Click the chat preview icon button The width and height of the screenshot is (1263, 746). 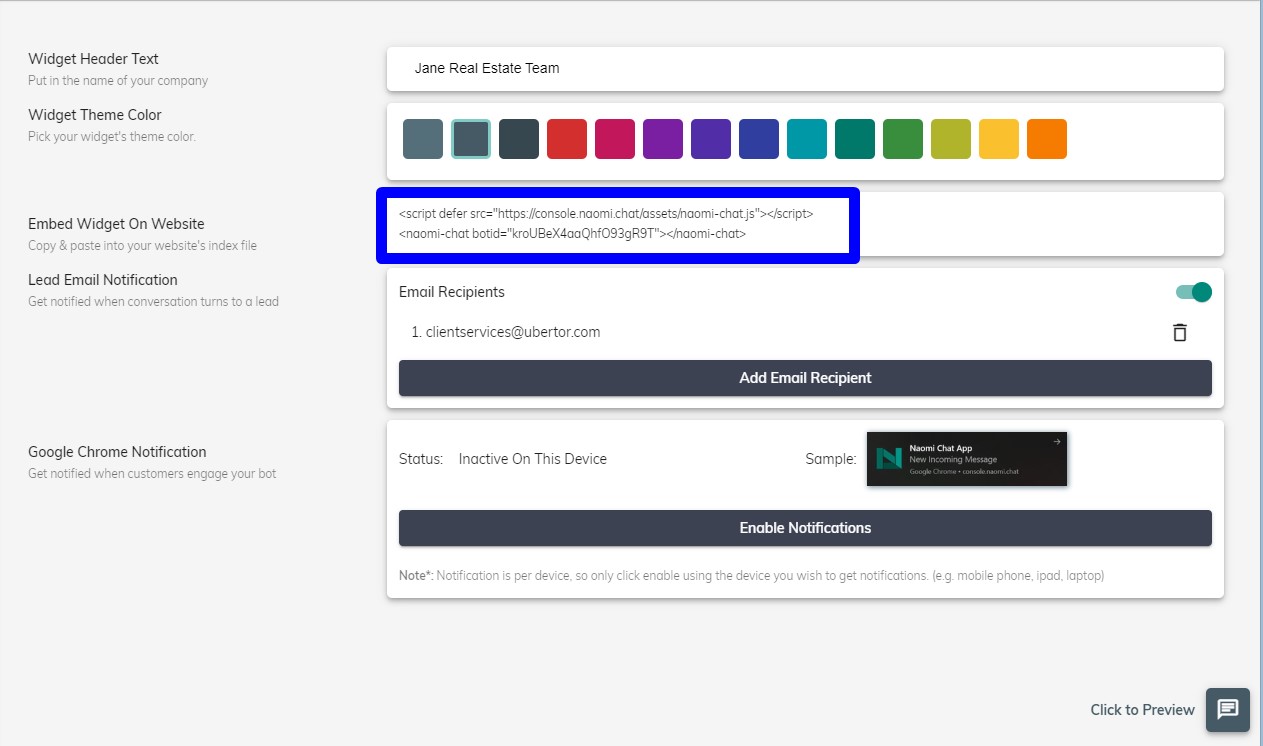tap(1228, 710)
